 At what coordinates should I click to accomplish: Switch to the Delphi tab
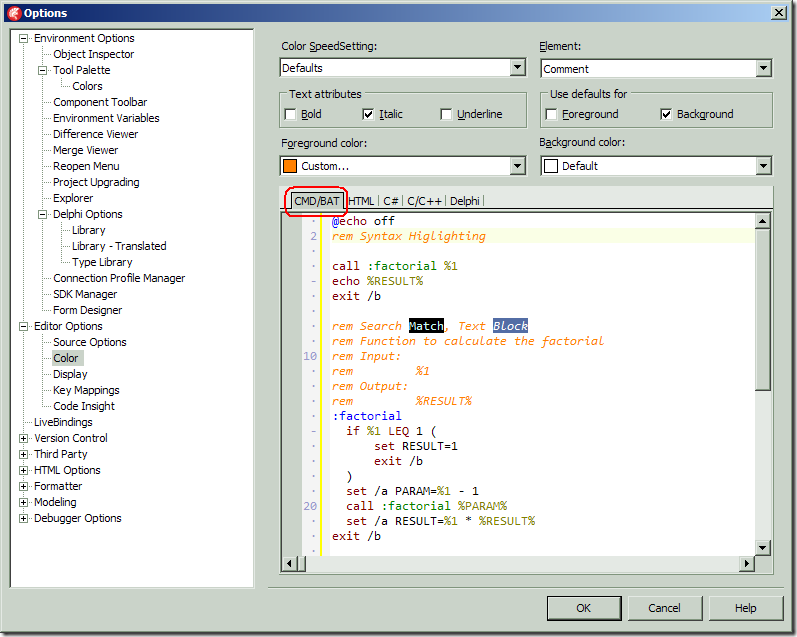coord(464,201)
